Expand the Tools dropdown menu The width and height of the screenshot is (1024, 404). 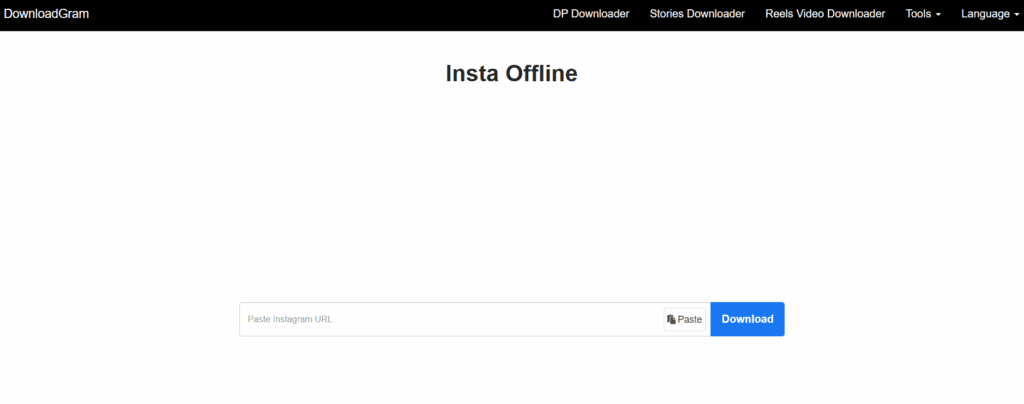click(x=922, y=14)
